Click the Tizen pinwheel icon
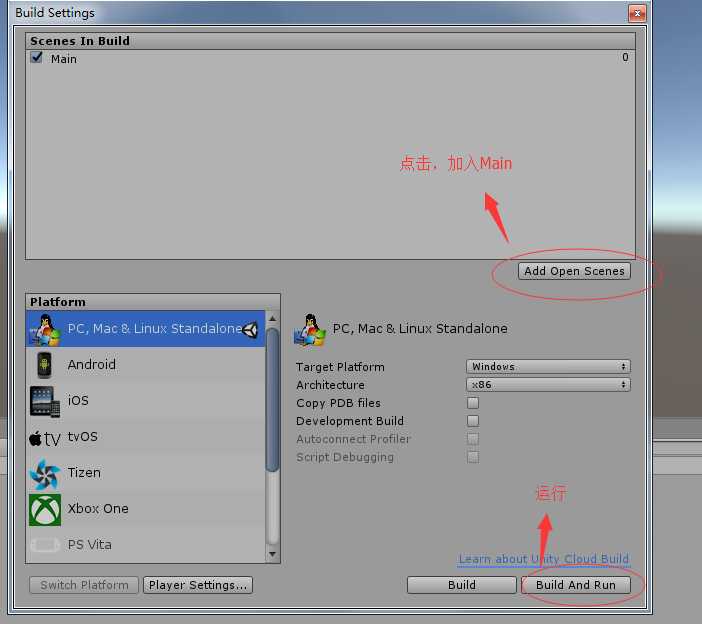Screen dimensions: 702x624 tap(45, 473)
